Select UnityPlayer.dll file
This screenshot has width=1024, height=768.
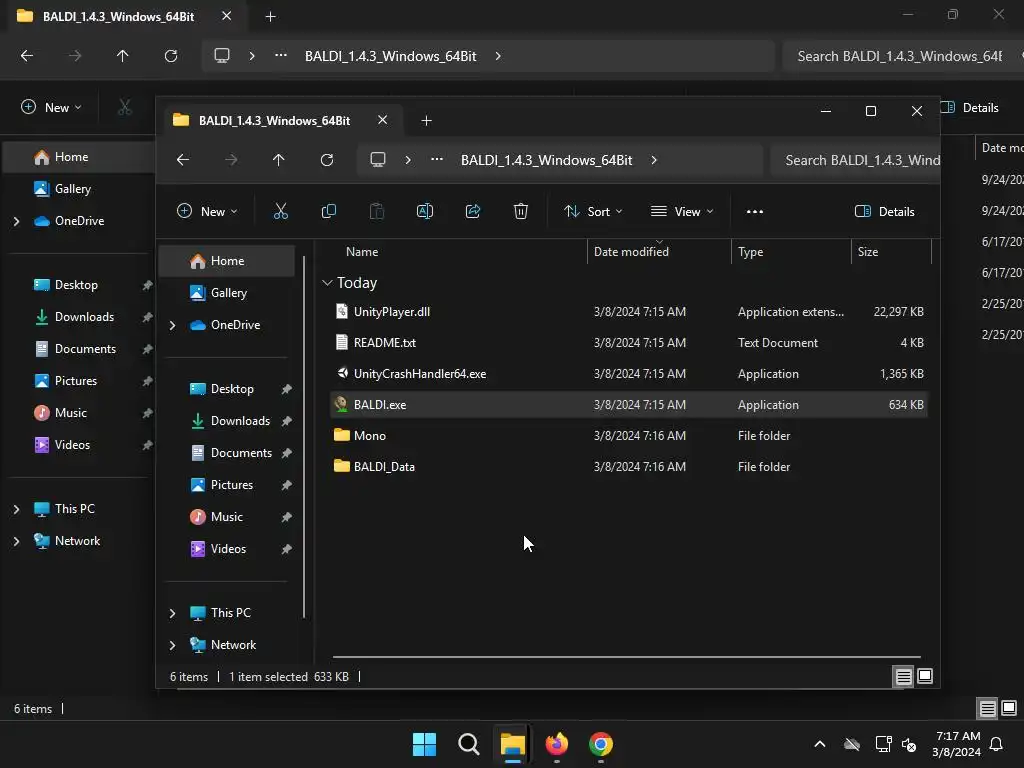(x=628, y=312)
